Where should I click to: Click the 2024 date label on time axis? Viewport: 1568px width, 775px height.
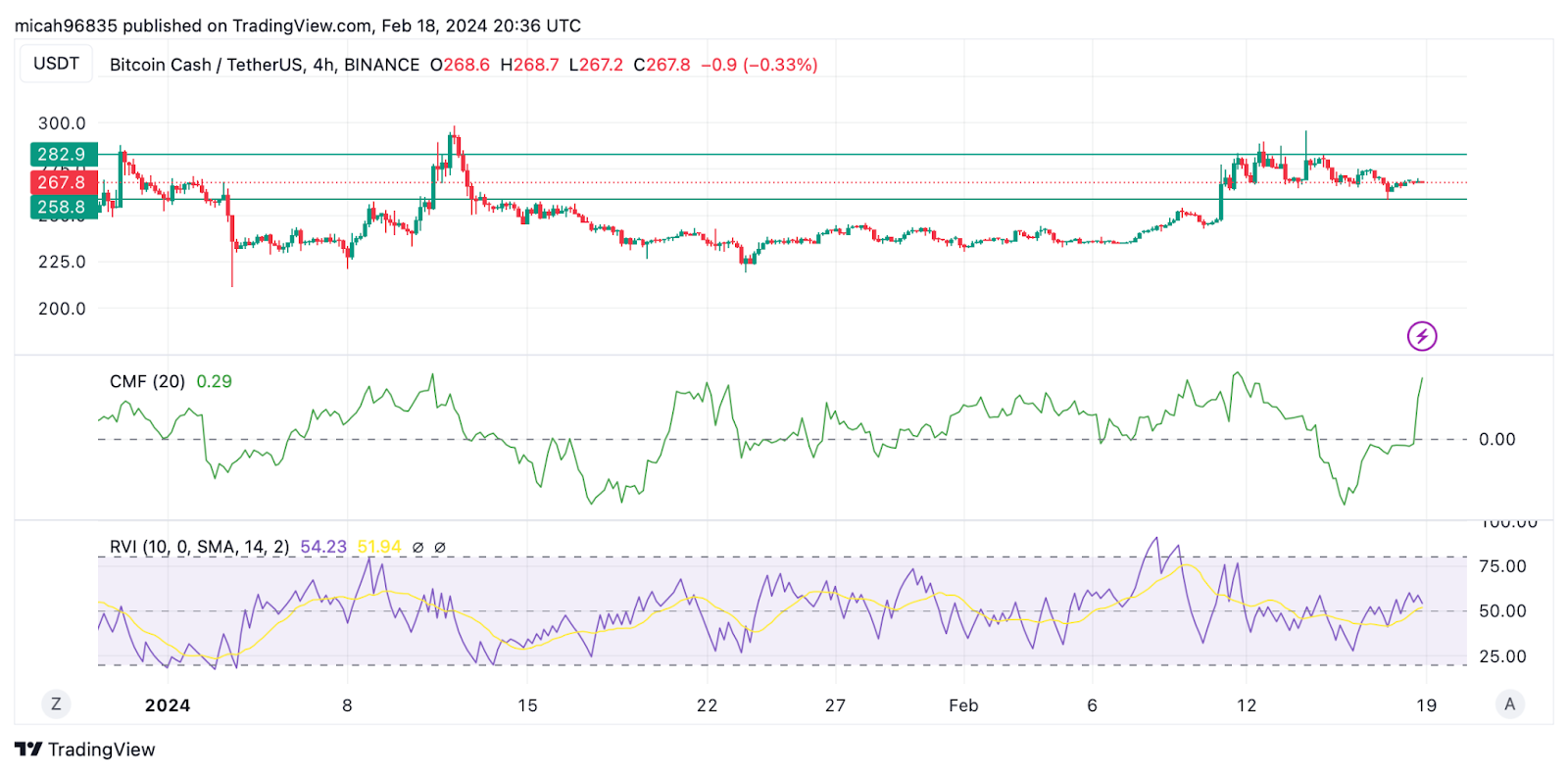[168, 705]
